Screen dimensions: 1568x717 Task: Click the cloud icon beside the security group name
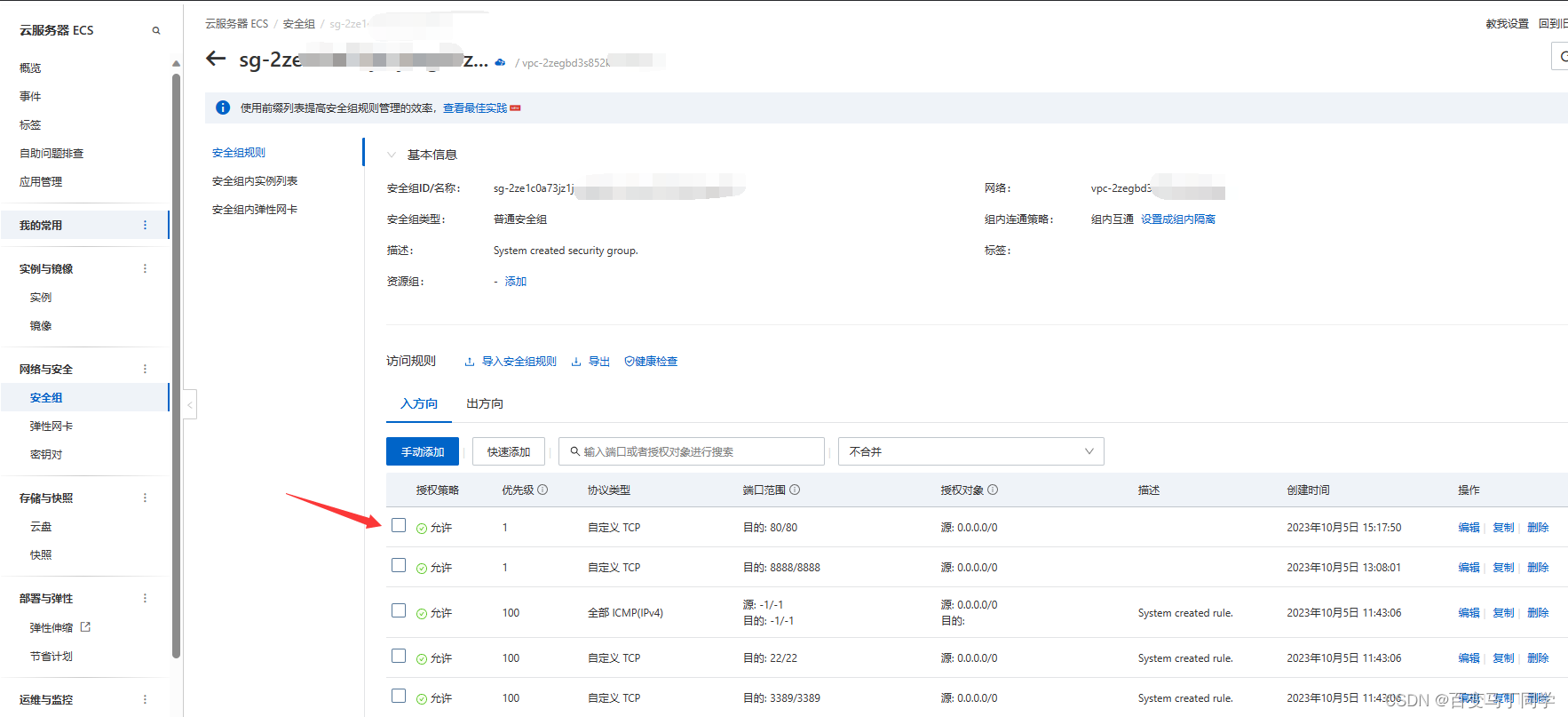point(500,62)
